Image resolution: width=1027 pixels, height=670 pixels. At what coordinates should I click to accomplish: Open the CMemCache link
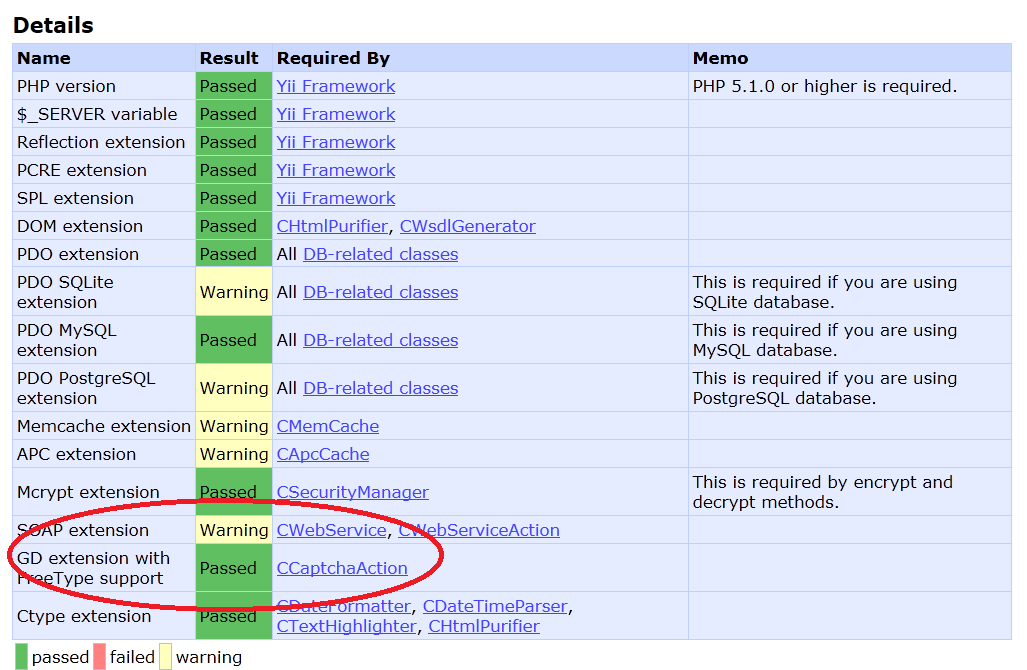click(x=327, y=426)
